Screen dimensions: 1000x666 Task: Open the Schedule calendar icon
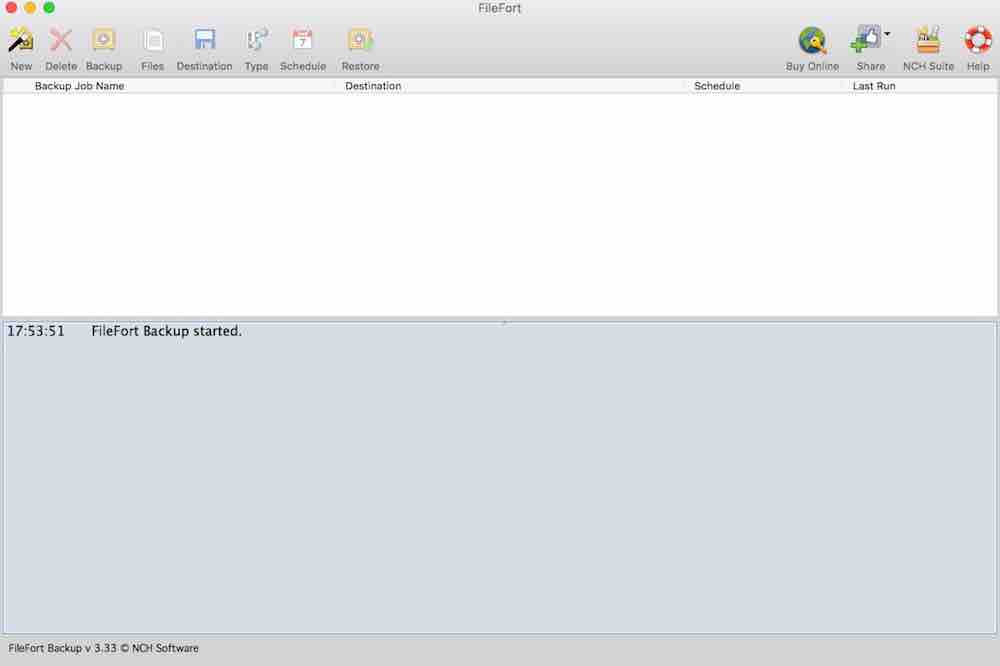click(x=302, y=40)
